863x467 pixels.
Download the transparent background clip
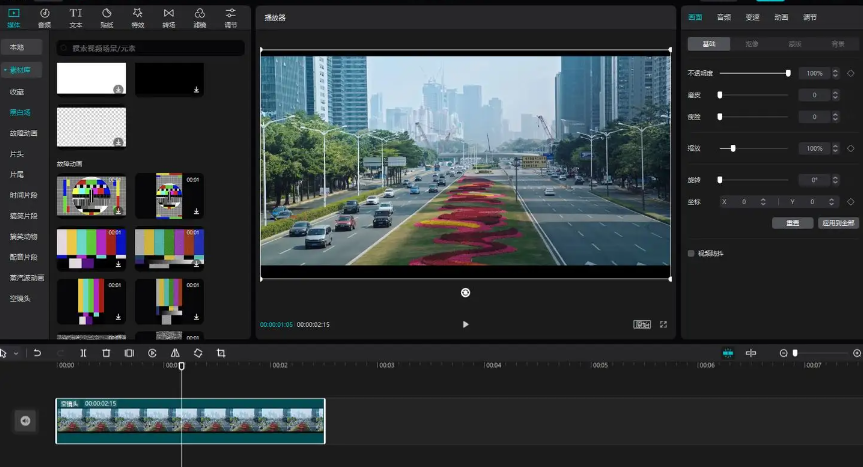(118, 142)
